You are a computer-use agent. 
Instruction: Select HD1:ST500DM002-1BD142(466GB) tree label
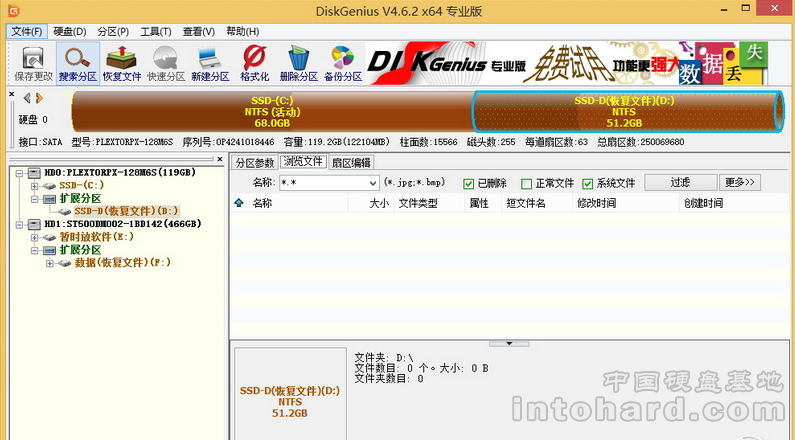point(123,224)
